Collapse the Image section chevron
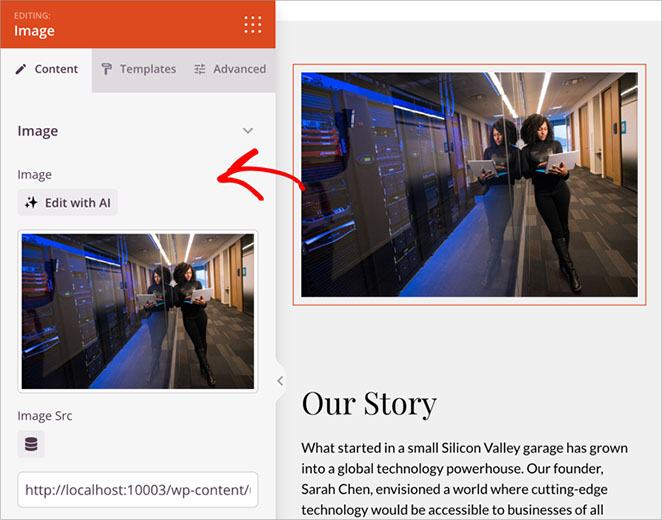The width and height of the screenshot is (662, 520). tap(248, 131)
